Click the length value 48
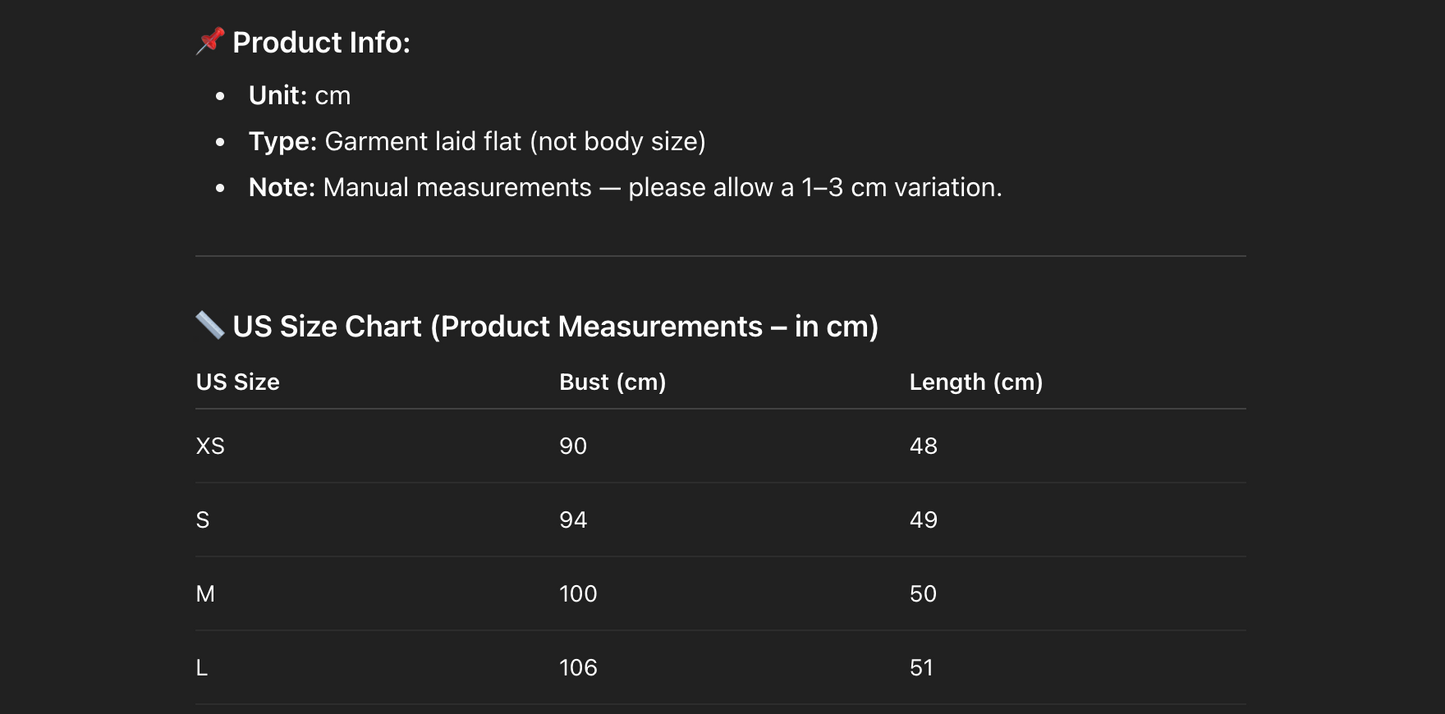1445x714 pixels. (923, 446)
